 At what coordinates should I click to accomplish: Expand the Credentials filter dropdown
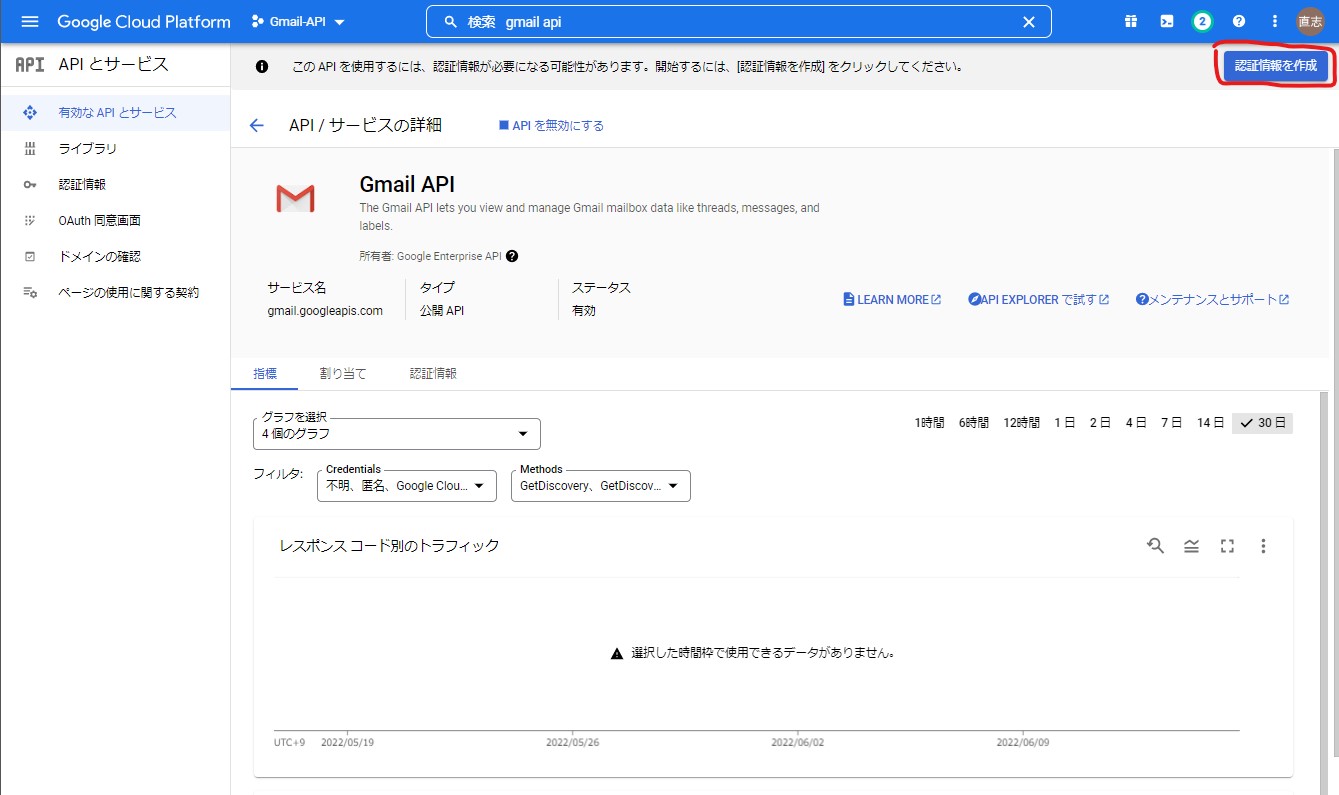coord(407,486)
